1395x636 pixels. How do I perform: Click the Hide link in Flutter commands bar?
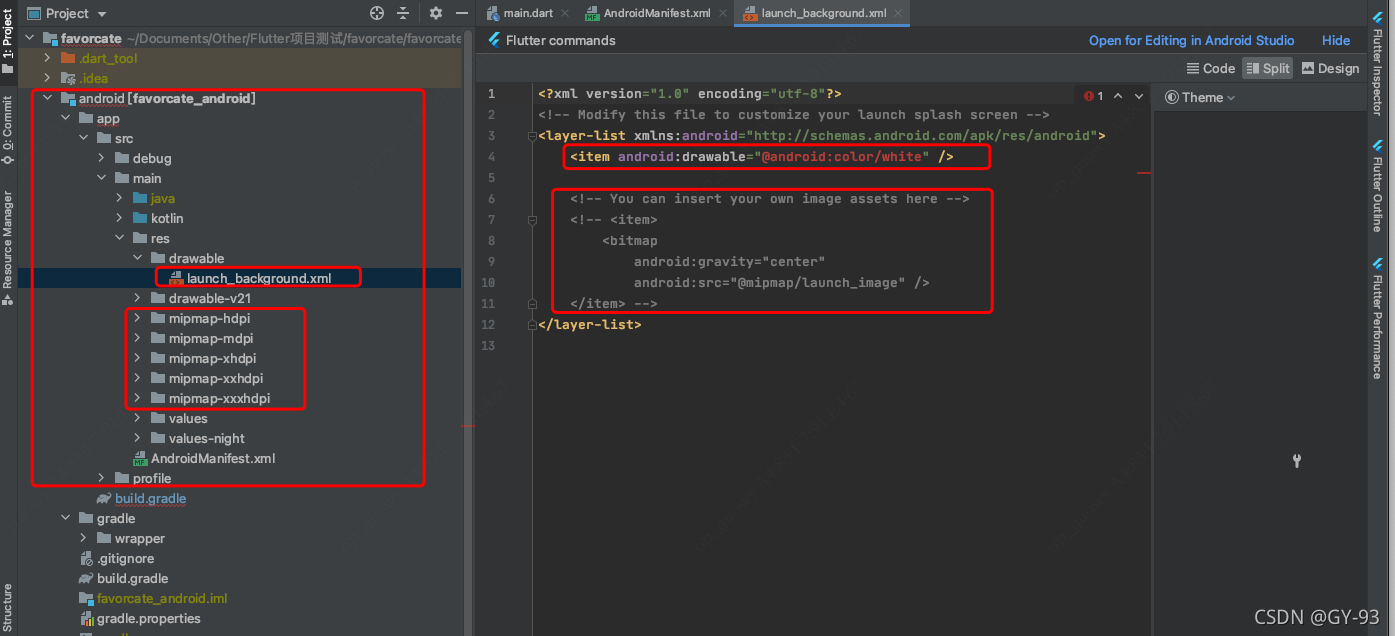pos(1336,40)
